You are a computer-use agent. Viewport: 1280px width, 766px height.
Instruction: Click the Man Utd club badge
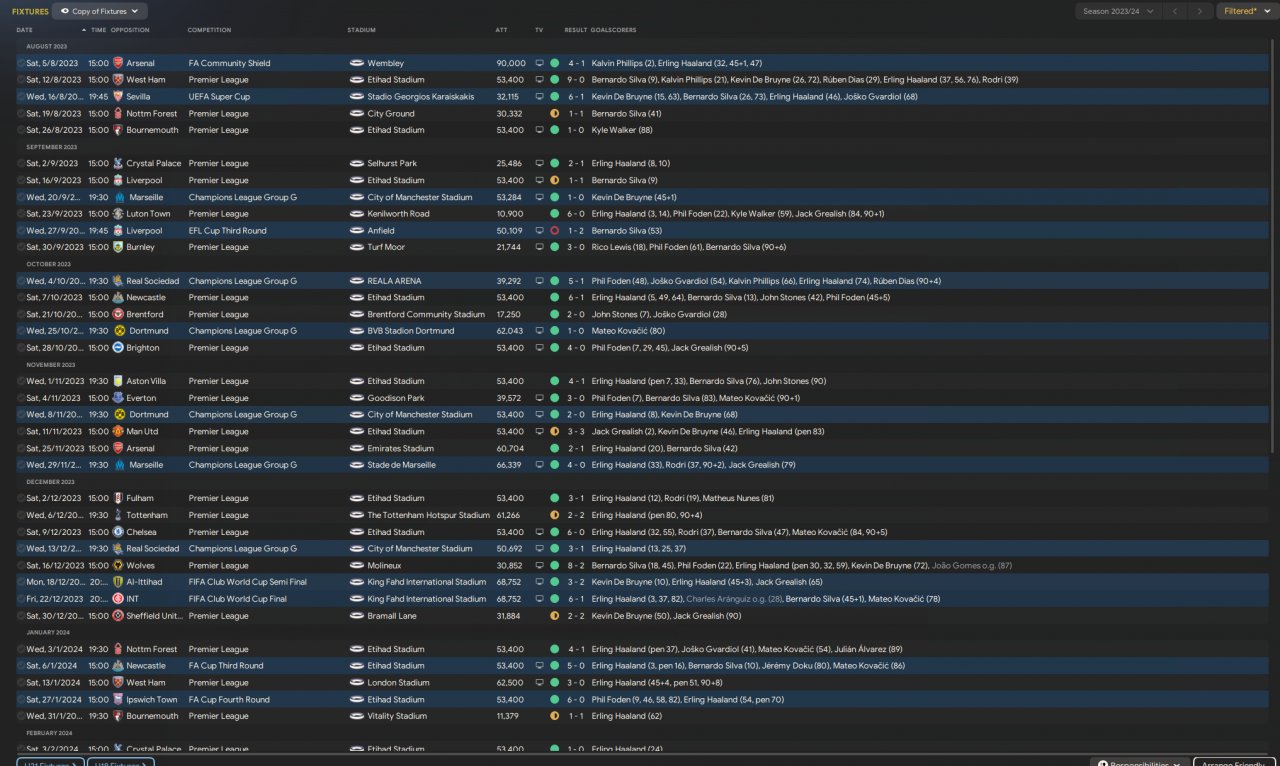pos(118,431)
